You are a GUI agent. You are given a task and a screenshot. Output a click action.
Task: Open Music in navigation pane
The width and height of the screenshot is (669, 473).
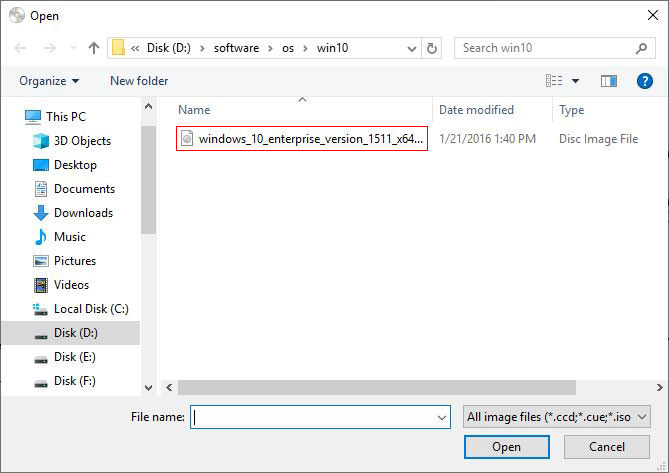(x=70, y=237)
